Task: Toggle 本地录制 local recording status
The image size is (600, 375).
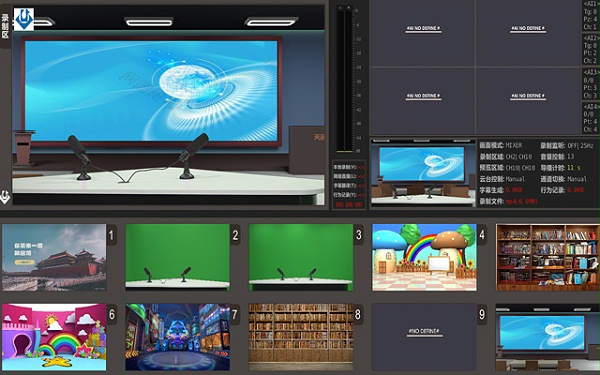Action: coord(349,167)
